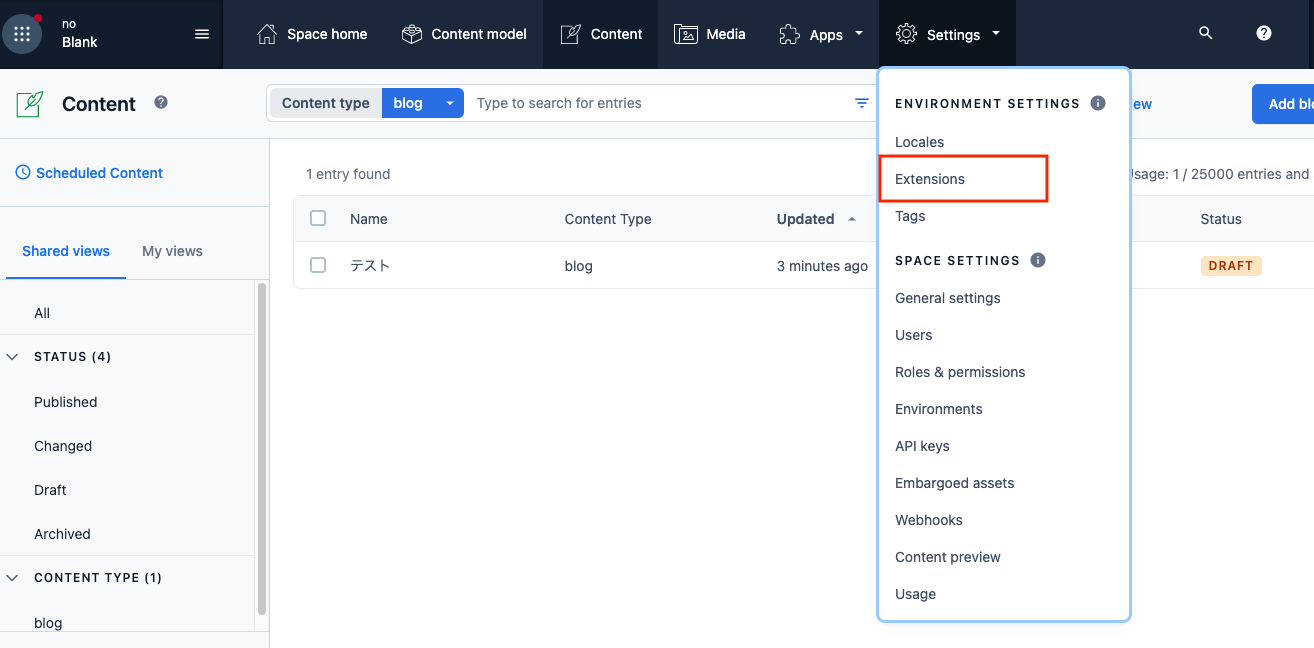Screen dimensions: 1314x648
Task: Click the Settings gear icon
Action: [x=907, y=34]
